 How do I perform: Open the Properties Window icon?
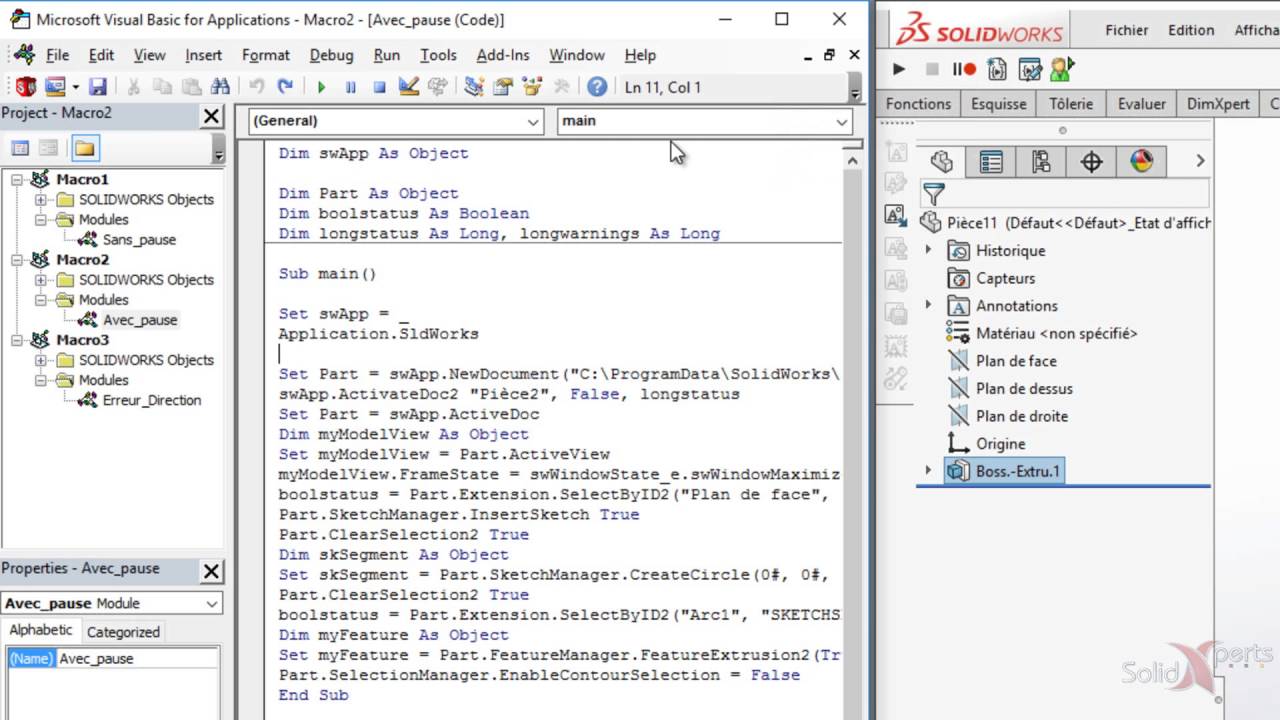pos(503,87)
